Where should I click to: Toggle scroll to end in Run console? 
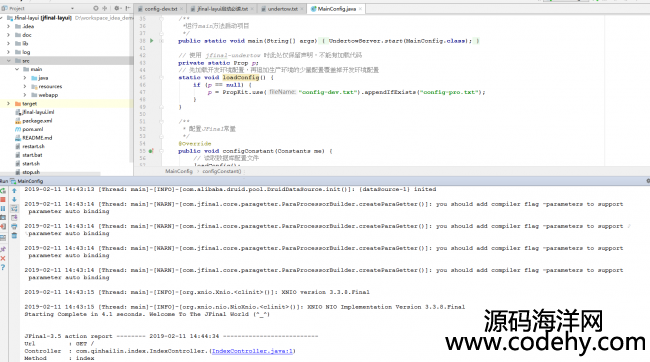pos(14,218)
